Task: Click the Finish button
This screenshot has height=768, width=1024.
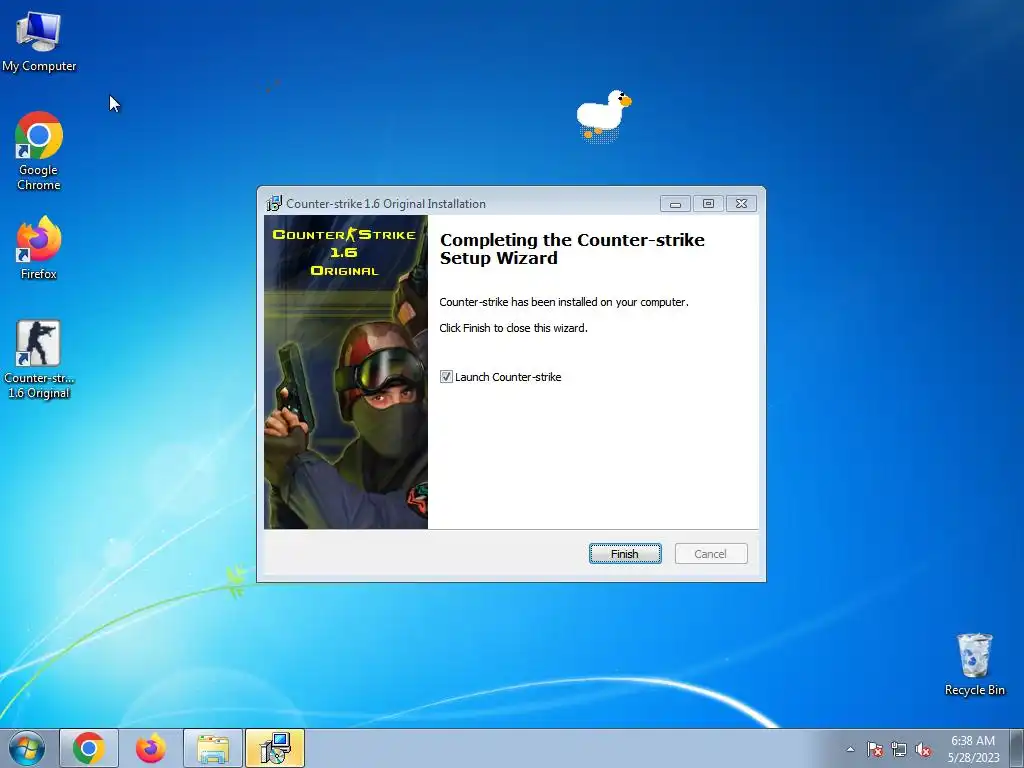Action: 625,554
